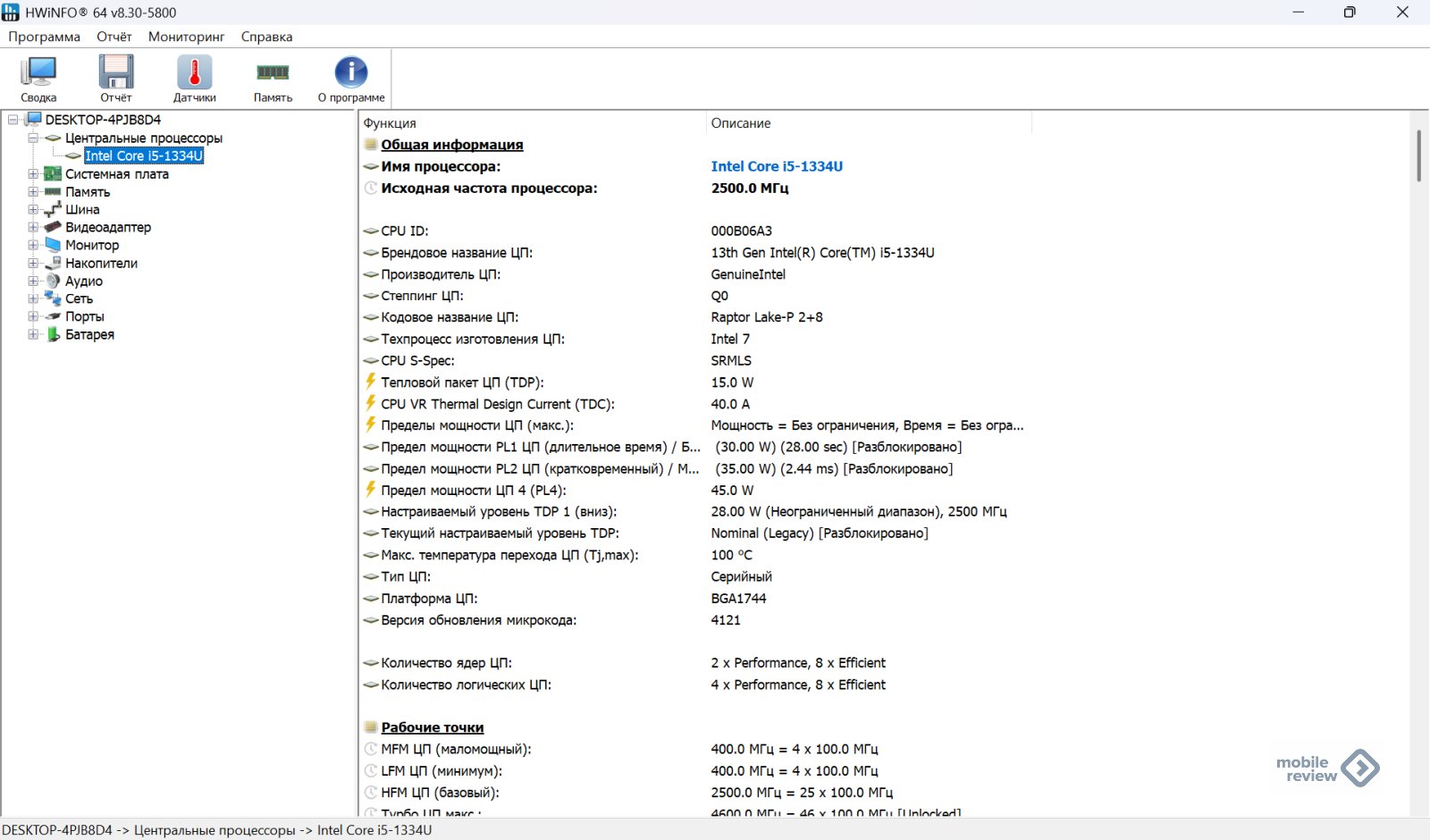Click the Накопители drives tree item

coord(101,263)
